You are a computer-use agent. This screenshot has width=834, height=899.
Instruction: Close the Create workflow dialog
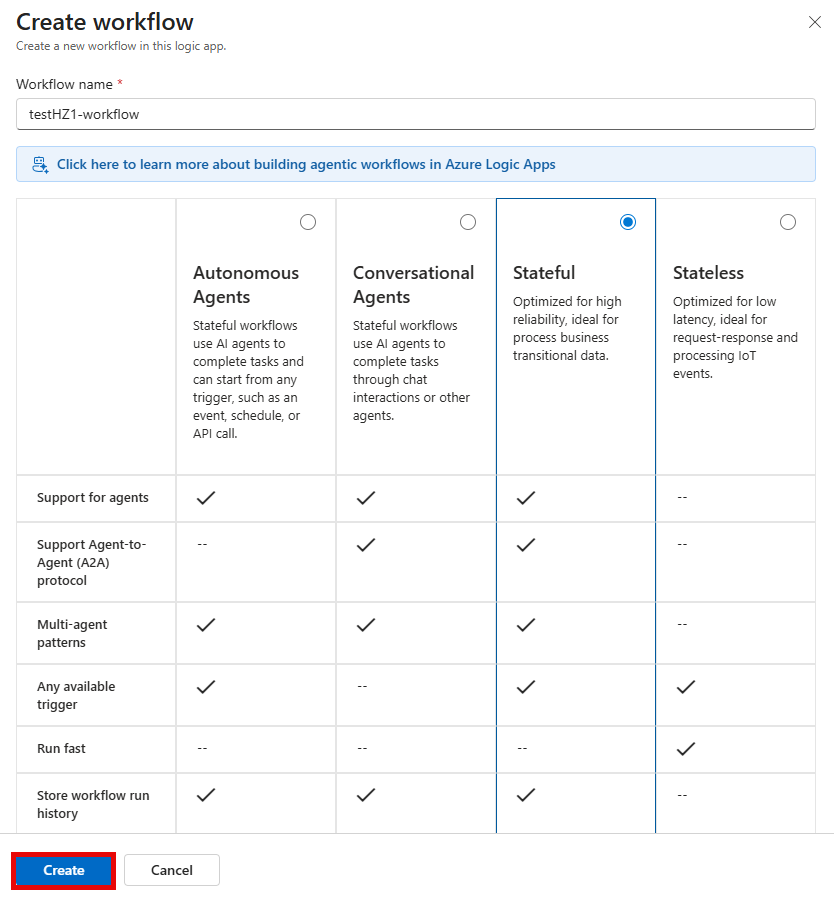[x=815, y=22]
